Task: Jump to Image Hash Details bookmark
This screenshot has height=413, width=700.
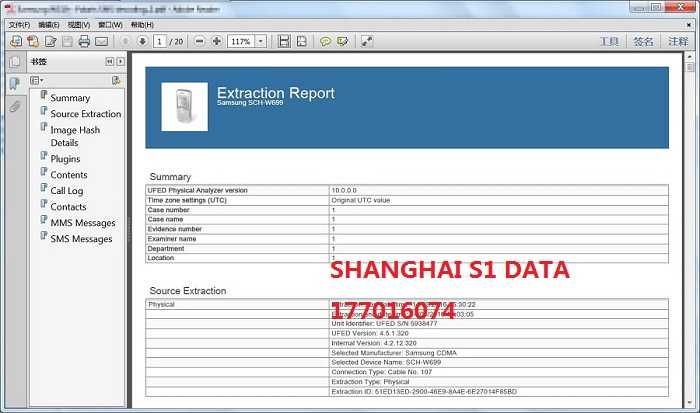Action: coord(75,136)
